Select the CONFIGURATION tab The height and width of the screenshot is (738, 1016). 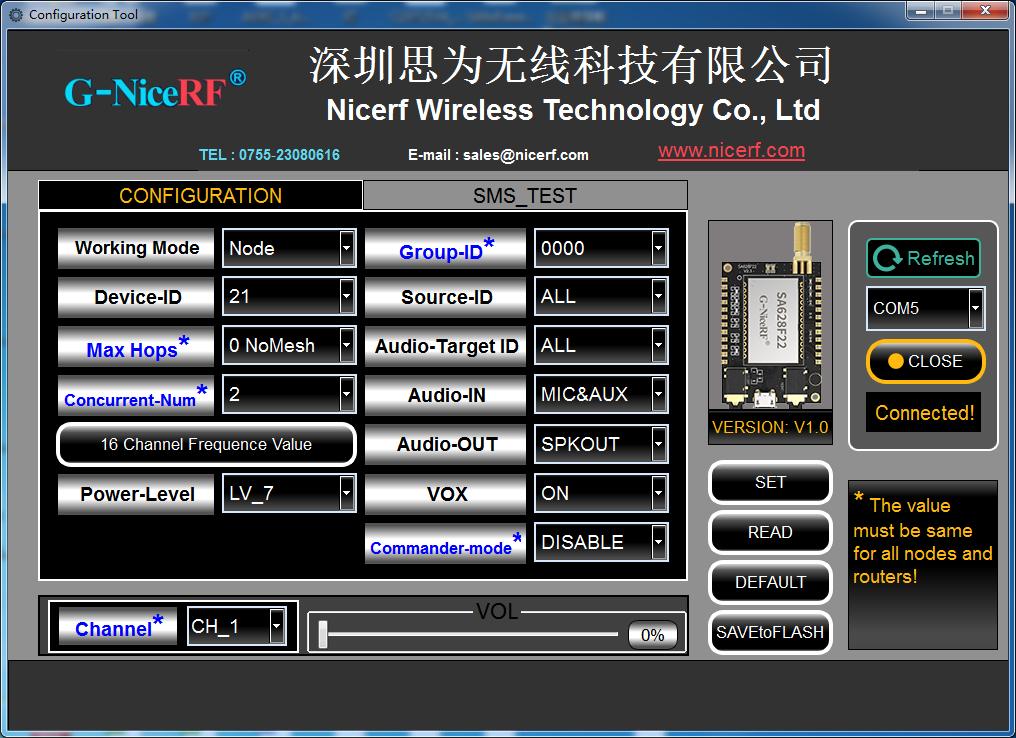coord(200,195)
